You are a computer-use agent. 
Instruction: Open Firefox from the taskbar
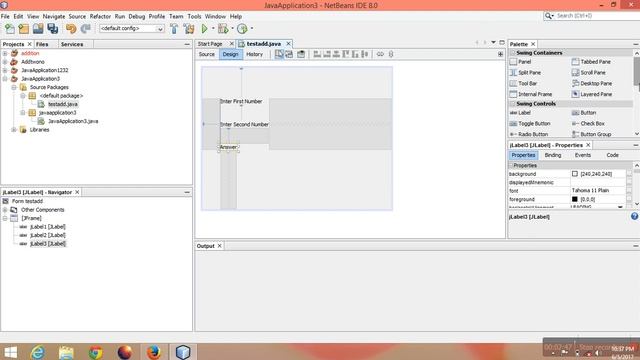153,352
